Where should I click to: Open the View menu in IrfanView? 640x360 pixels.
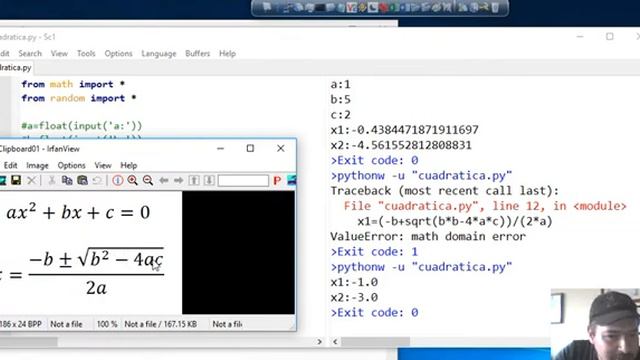pos(103,165)
